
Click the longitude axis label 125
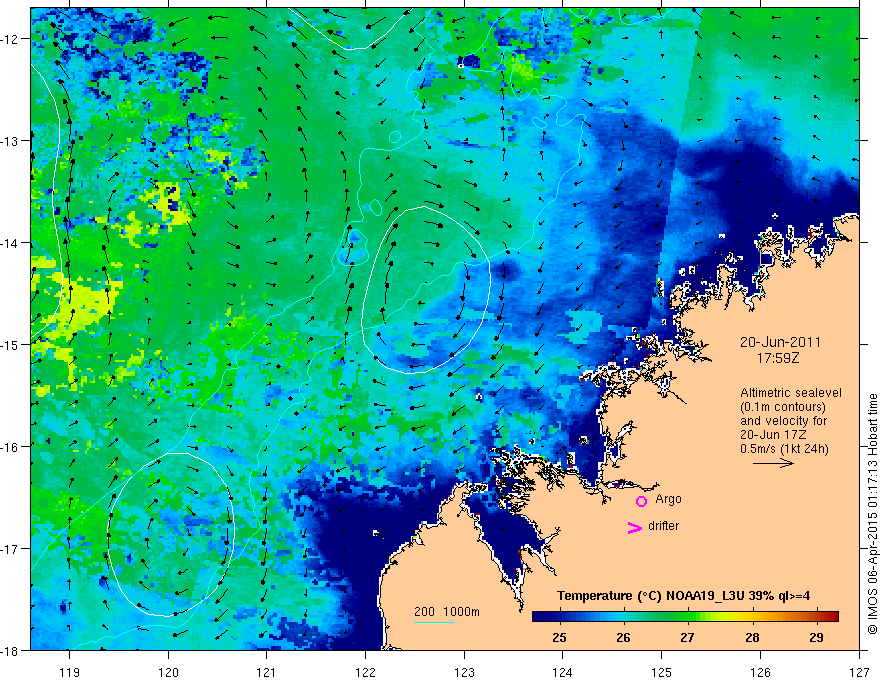[661, 672]
